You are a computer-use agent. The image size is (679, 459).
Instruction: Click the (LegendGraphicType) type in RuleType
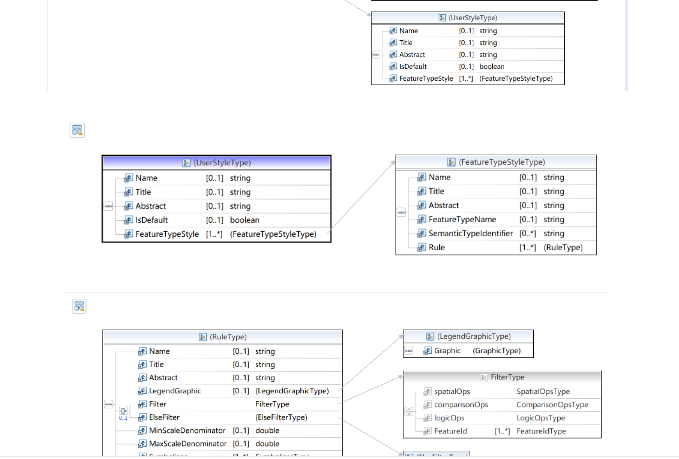[292, 391]
